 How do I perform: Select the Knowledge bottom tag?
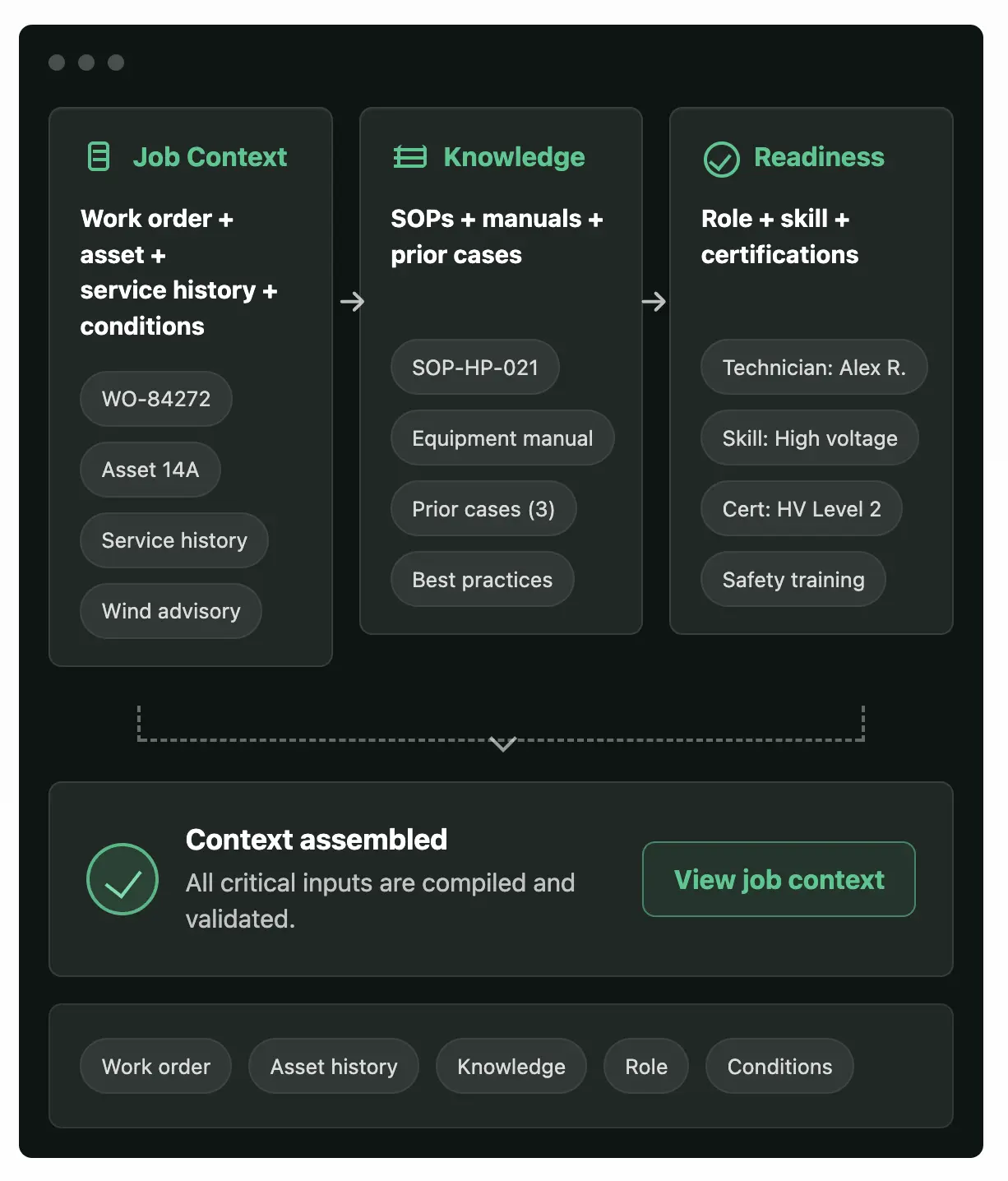(511, 1066)
